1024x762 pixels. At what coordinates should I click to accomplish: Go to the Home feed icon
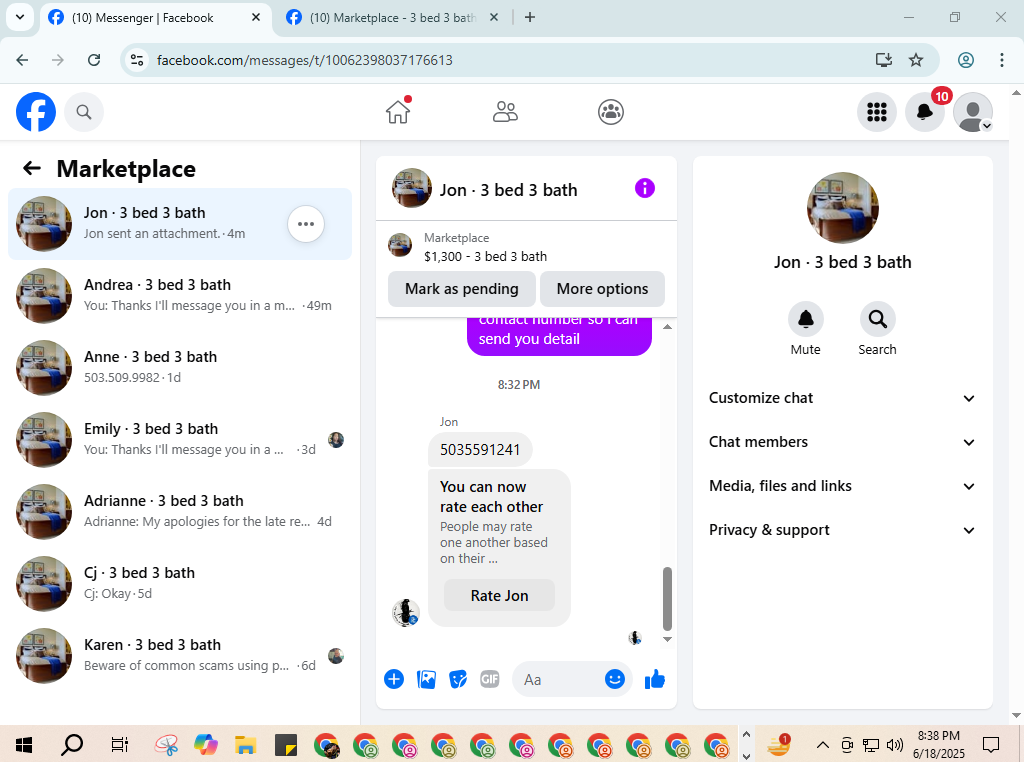click(x=398, y=112)
